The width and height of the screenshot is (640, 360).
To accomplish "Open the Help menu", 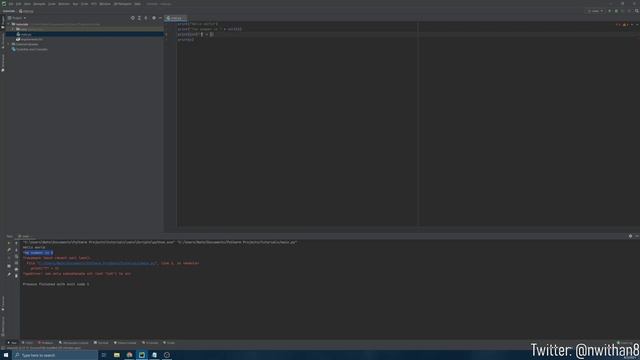I will pyautogui.click(x=138, y=4).
